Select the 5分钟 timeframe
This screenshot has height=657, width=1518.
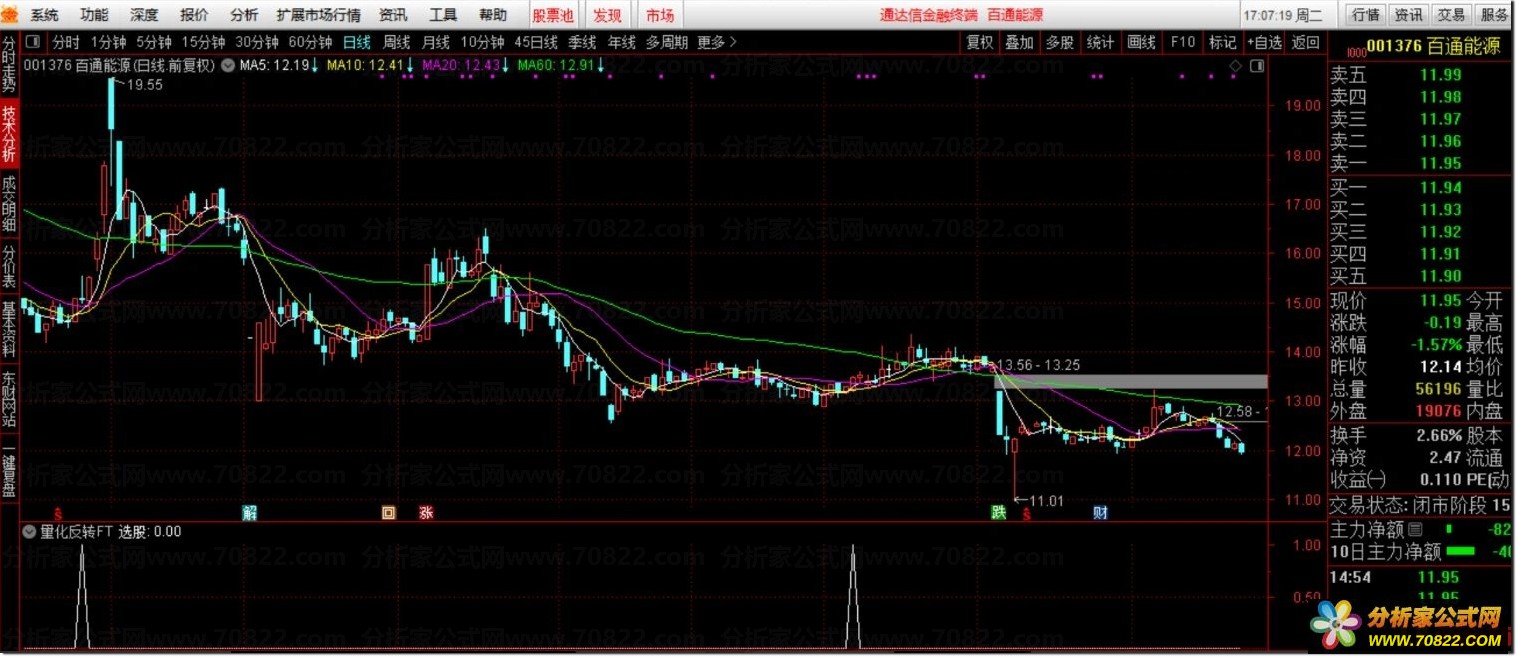[x=154, y=42]
